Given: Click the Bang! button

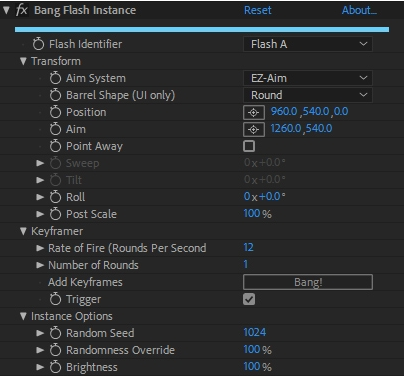Looking at the screenshot, I should pos(308,282).
